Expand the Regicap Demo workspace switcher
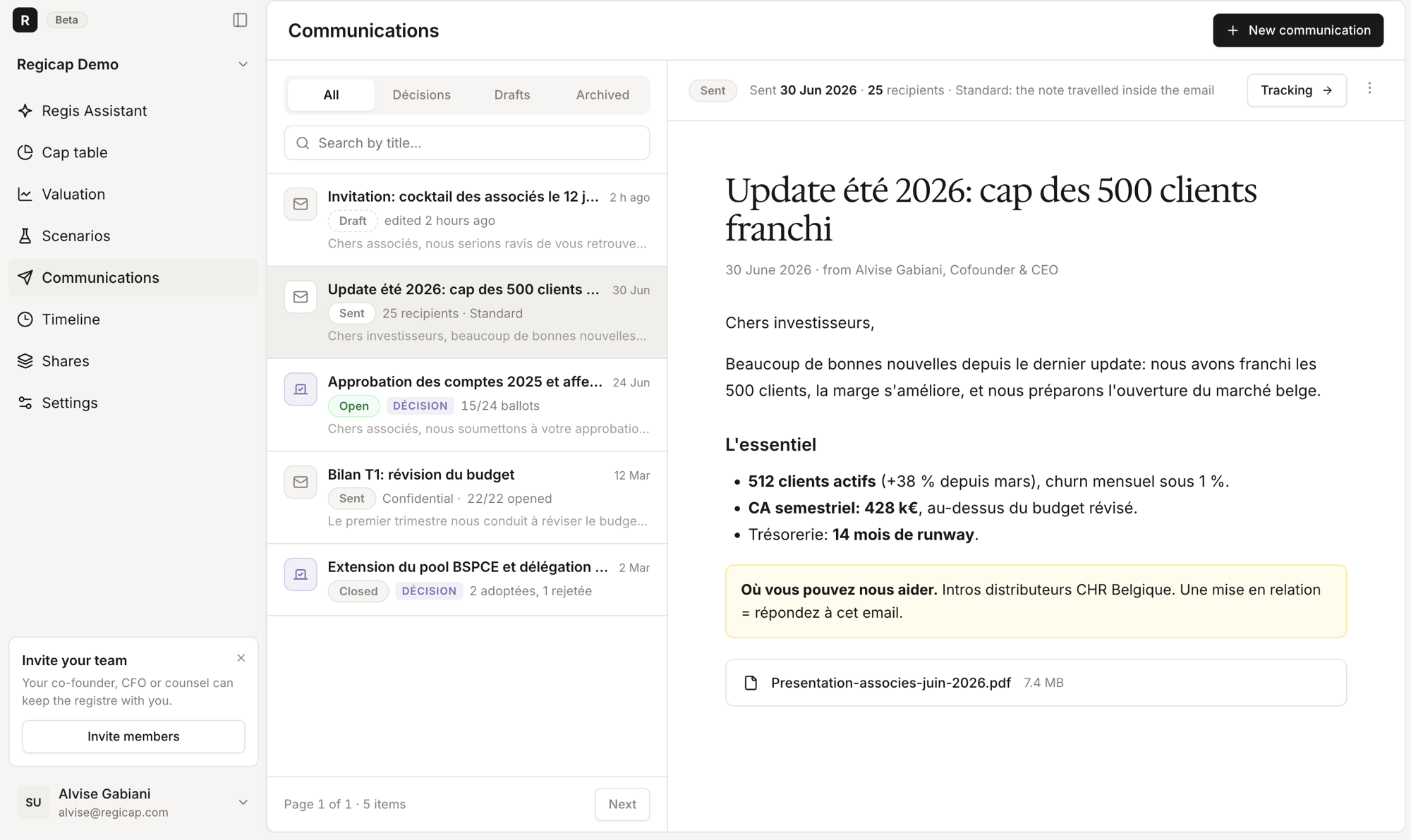Screen dimensions: 1411x840 pyautogui.click(x=243, y=64)
